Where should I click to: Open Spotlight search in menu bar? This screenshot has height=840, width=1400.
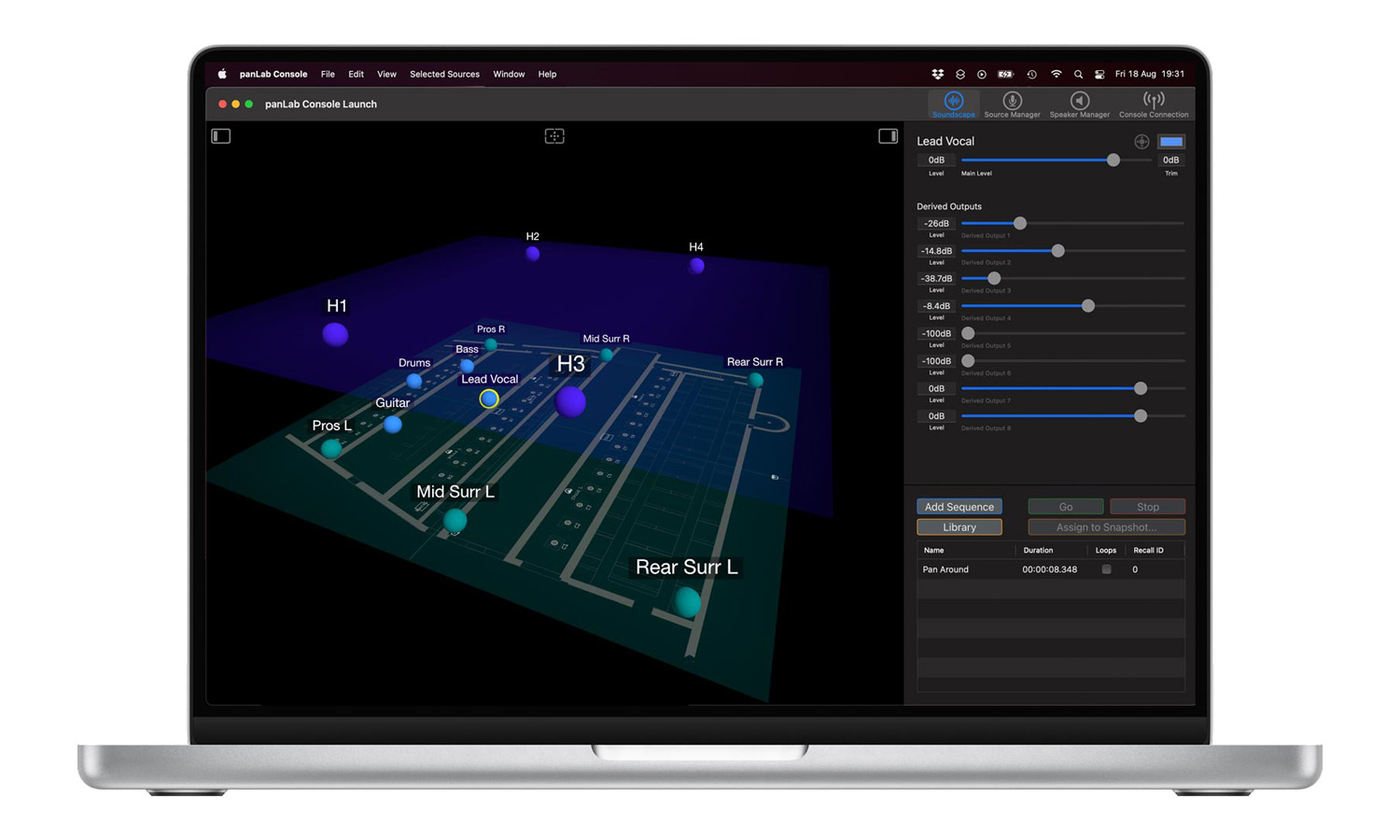click(x=1078, y=74)
